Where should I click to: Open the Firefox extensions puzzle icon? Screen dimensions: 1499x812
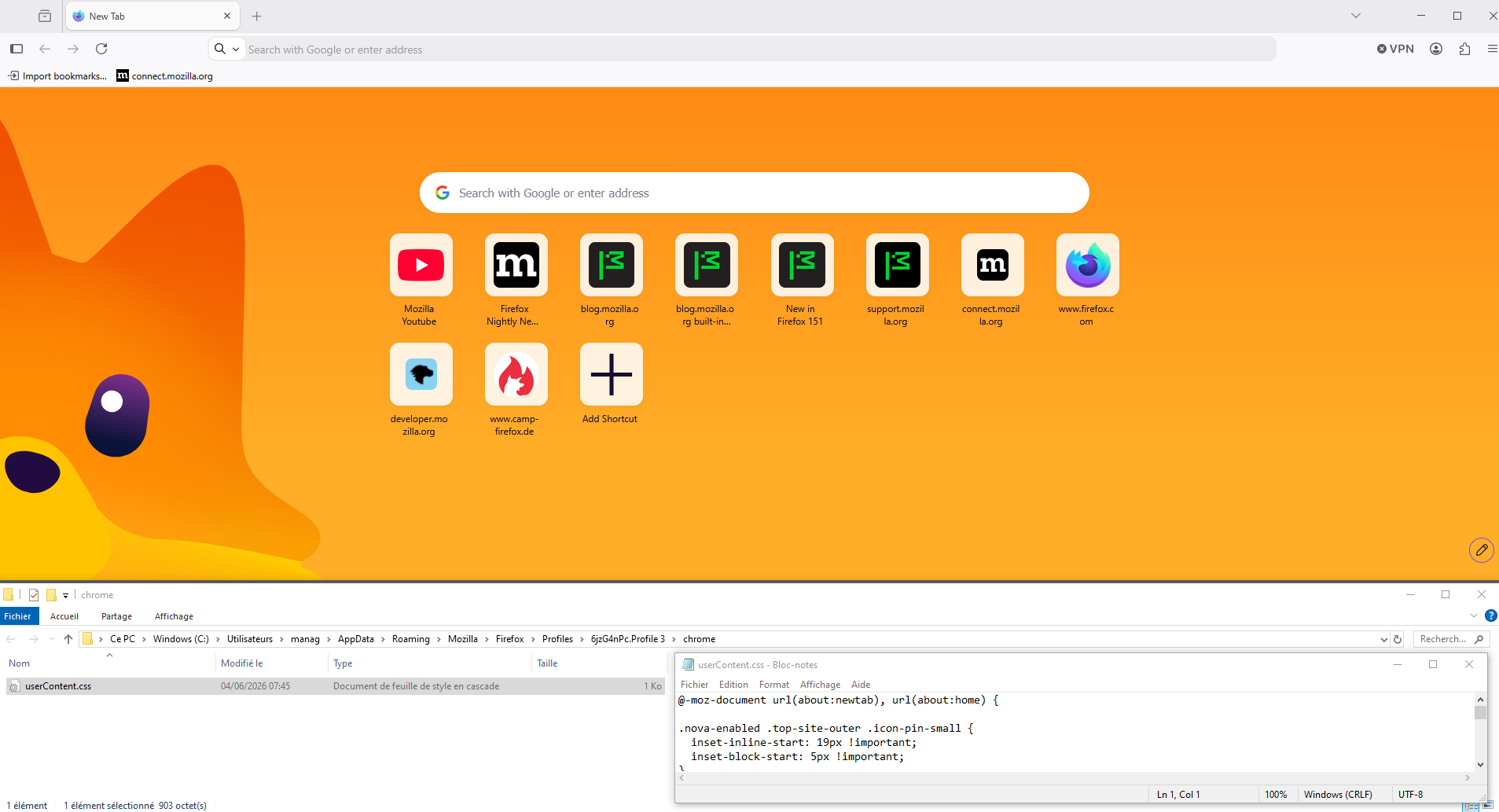pyautogui.click(x=1464, y=49)
